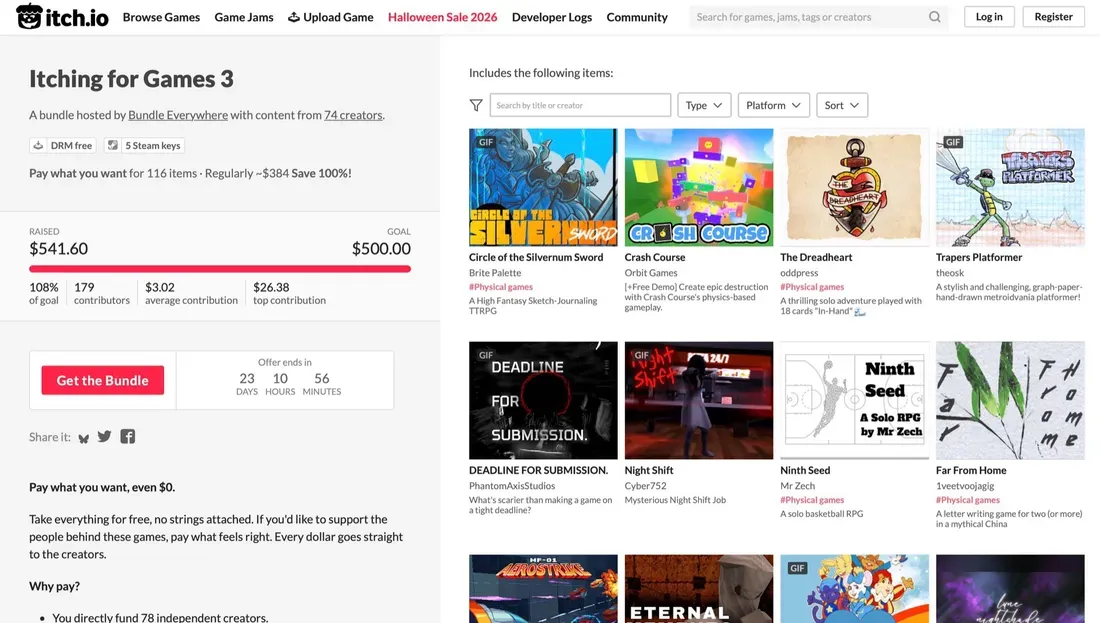Share the bundle on Twitter
Image resolution: width=1100 pixels, height=623 pixels.
[105, 436]
